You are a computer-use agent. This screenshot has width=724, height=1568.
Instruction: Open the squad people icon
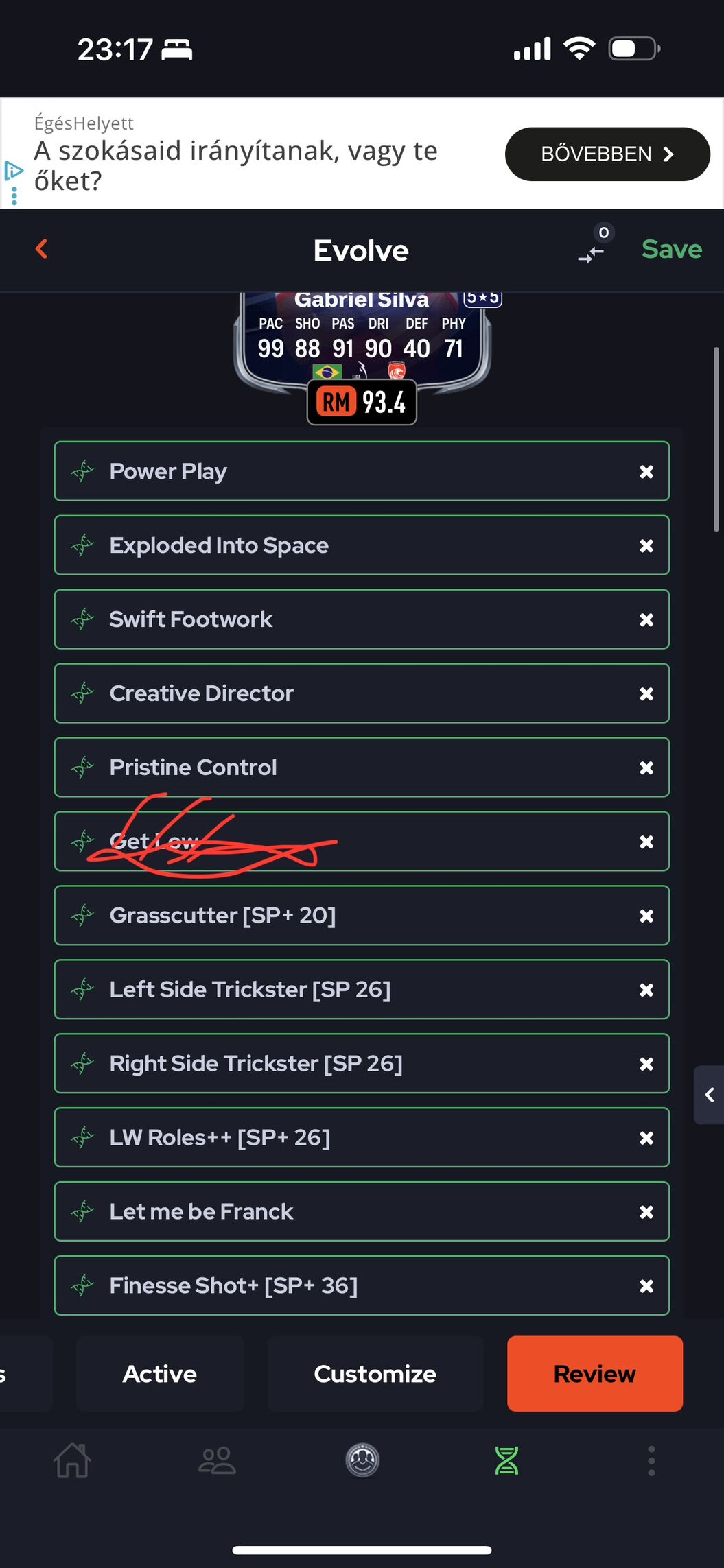point(217,1460)
